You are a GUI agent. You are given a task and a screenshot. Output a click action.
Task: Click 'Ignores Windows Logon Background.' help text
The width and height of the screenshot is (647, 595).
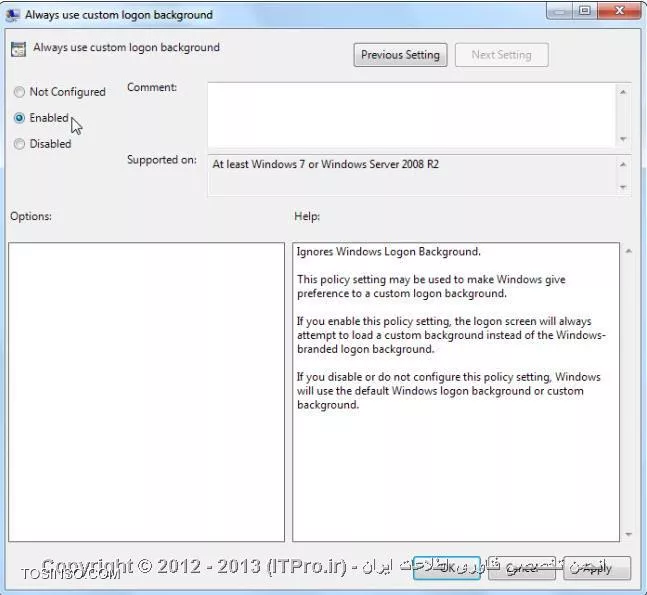(389, 252)
